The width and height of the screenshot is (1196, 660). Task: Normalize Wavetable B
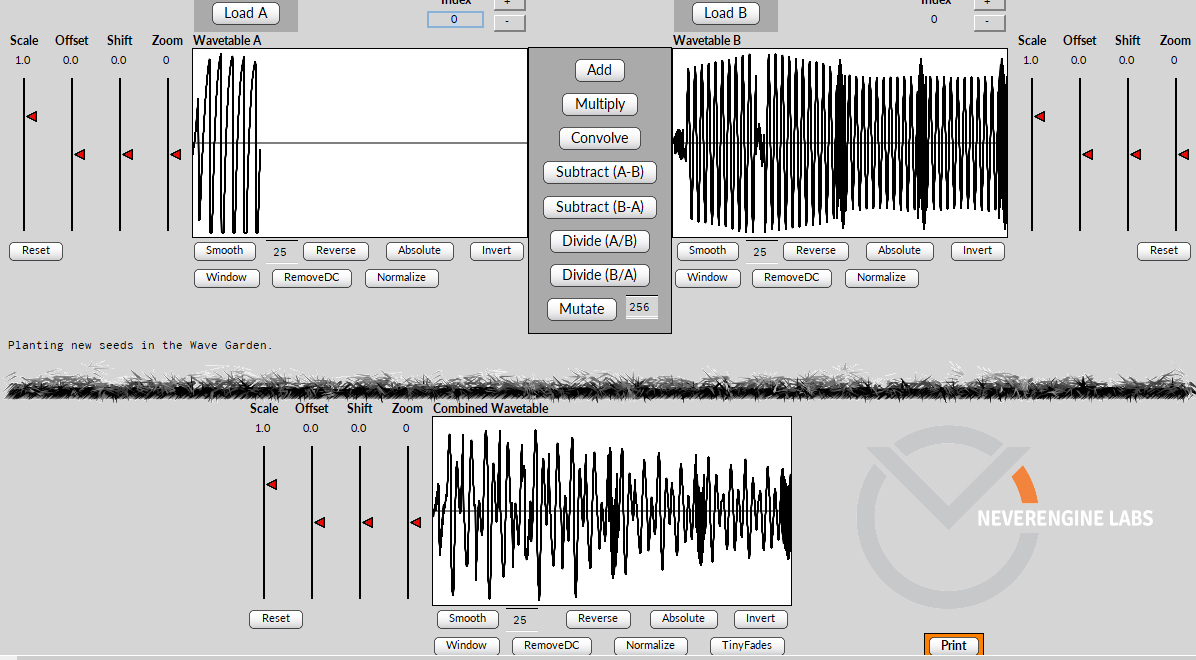tap(881, 278)
